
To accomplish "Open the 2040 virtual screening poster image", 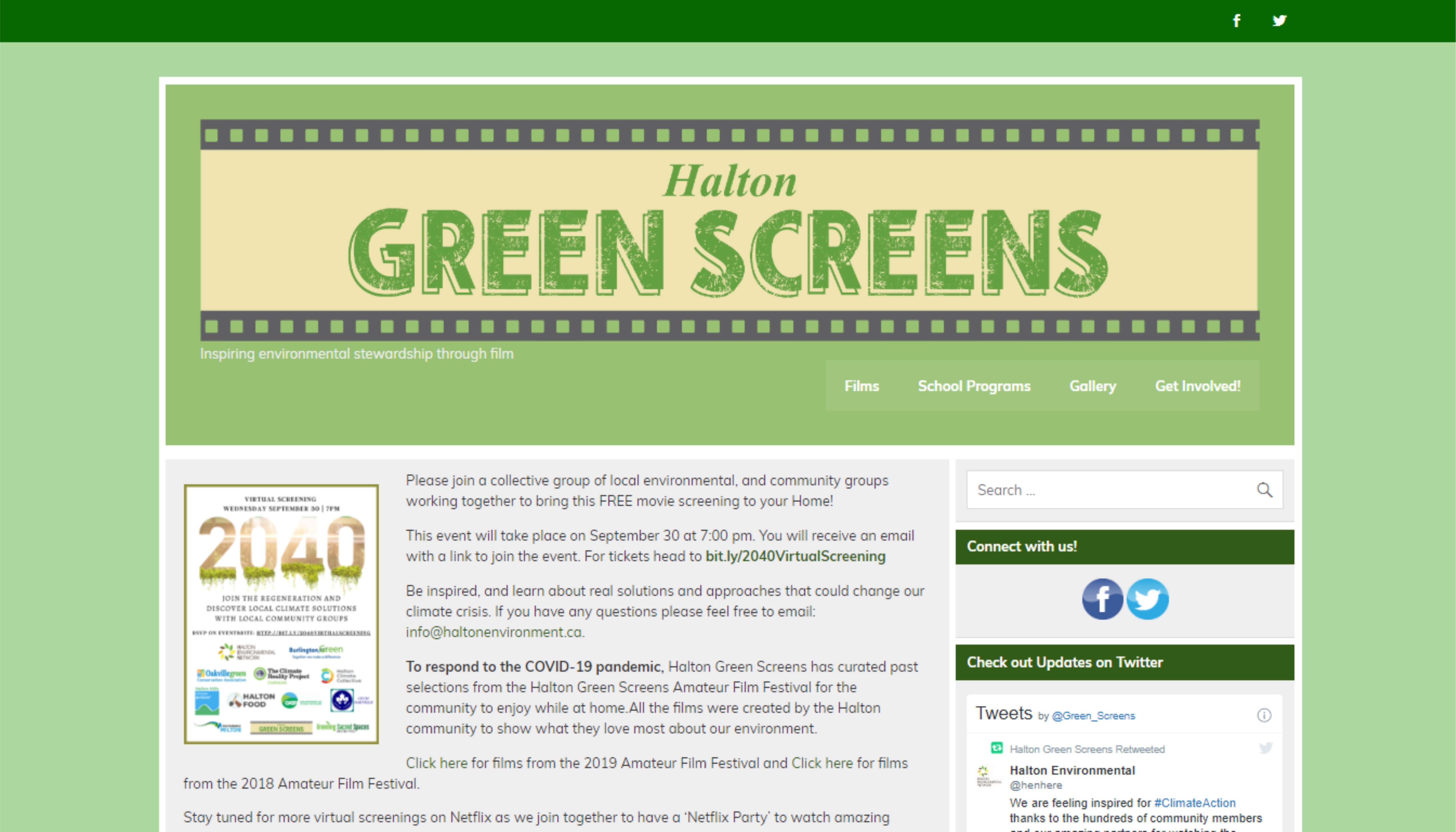I will click(x=281, y=614).
